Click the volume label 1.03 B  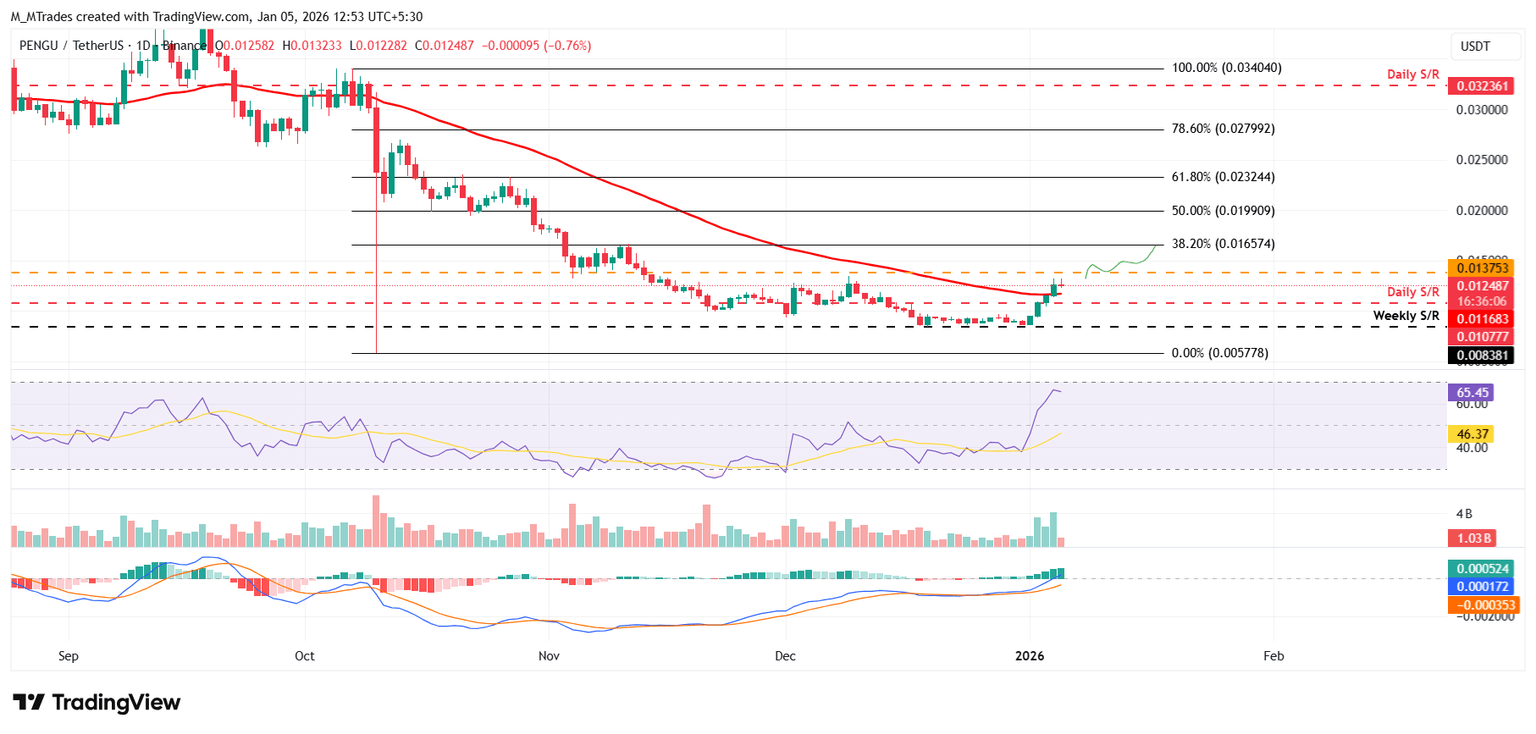click(1471, 539)
